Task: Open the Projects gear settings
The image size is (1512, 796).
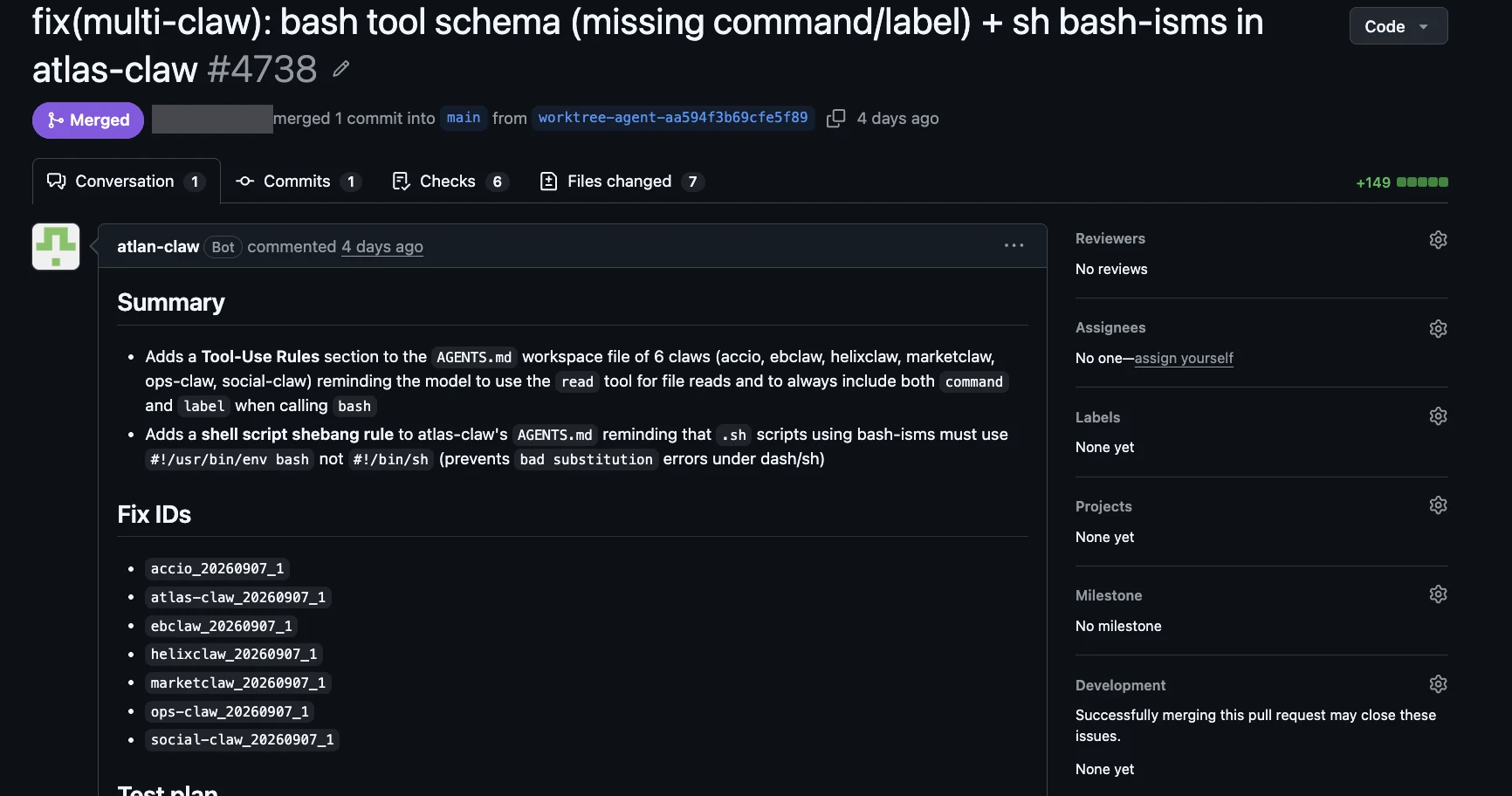Action: coord(1438,505)
